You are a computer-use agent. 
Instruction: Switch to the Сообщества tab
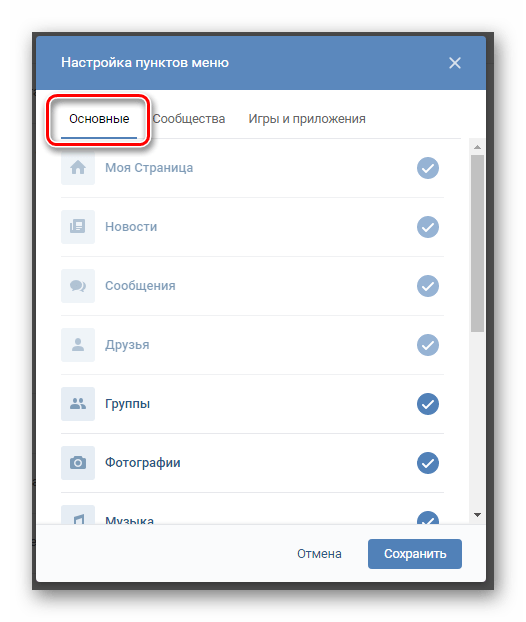(189, 119)
